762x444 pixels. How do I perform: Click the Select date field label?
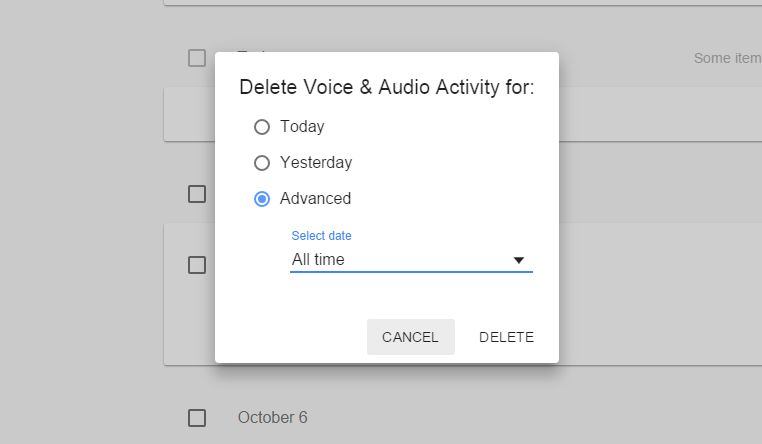tap(321, 236)
